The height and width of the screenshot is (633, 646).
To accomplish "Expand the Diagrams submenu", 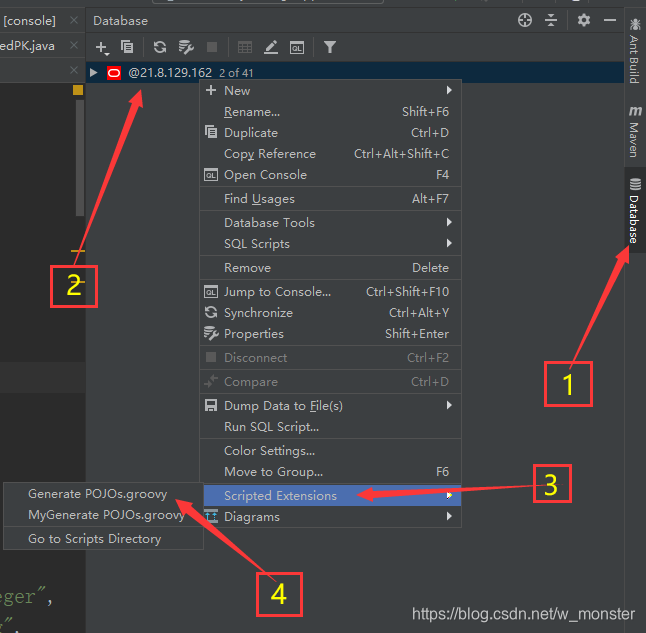I will pyautogui.click(x=330, y=516).
